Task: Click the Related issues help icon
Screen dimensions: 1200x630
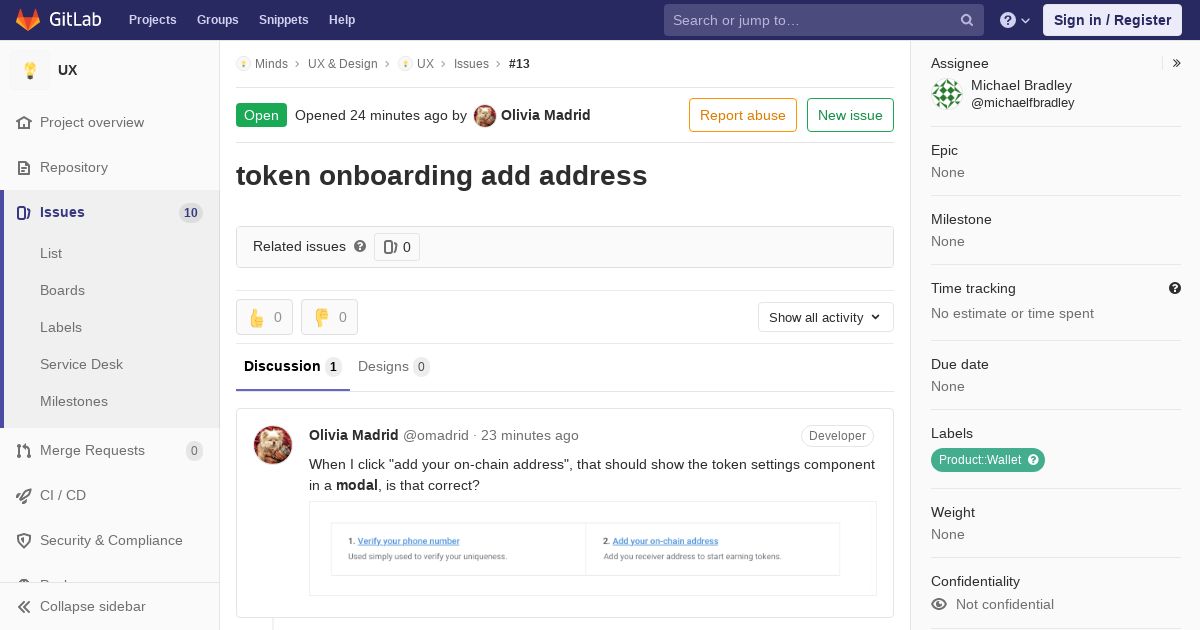Action: [x=360, y=246]
